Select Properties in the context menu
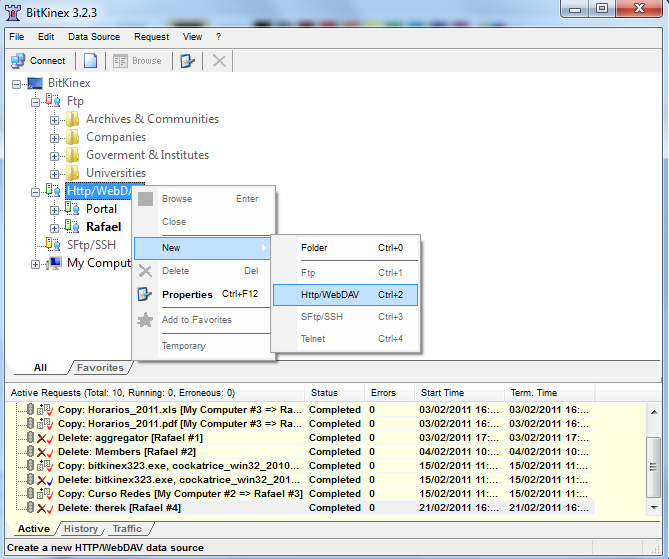669x559 pixels. (203, 294)
